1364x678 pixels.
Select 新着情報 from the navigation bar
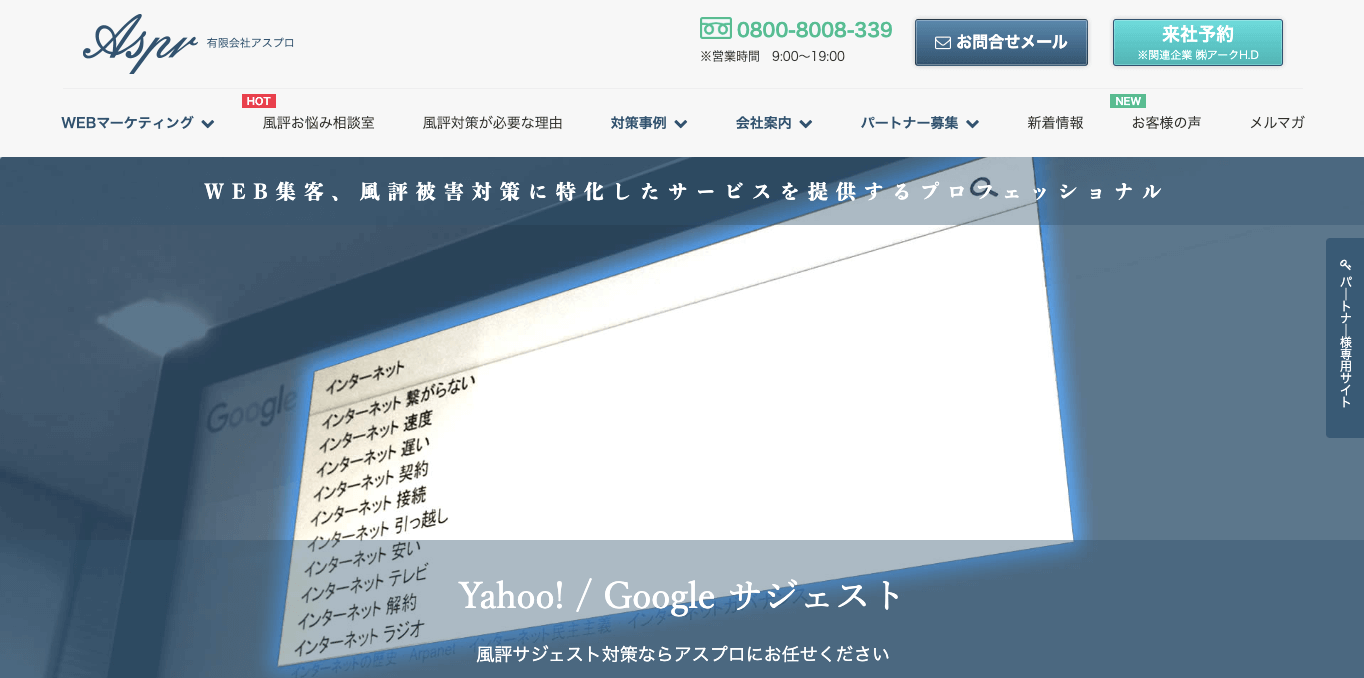(x=1055, y=123)
